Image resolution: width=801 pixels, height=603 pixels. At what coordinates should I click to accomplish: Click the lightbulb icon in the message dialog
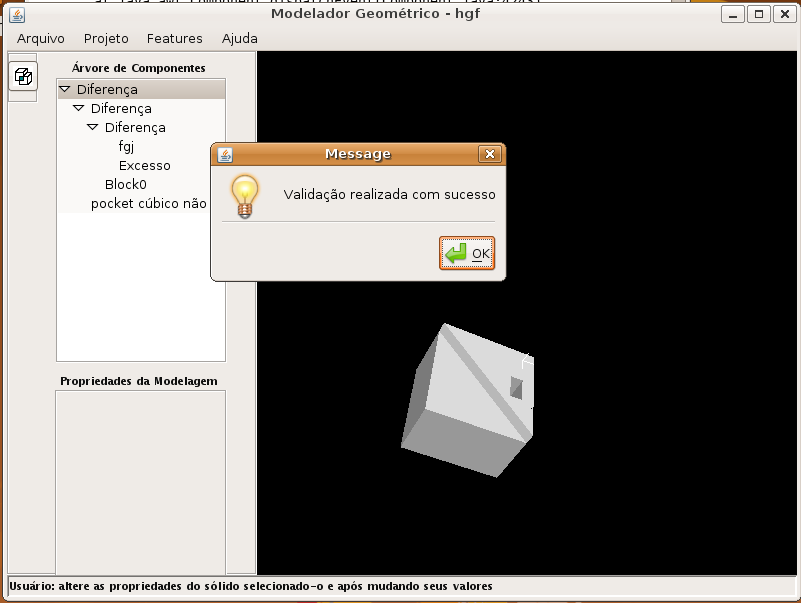pos(245,195)
